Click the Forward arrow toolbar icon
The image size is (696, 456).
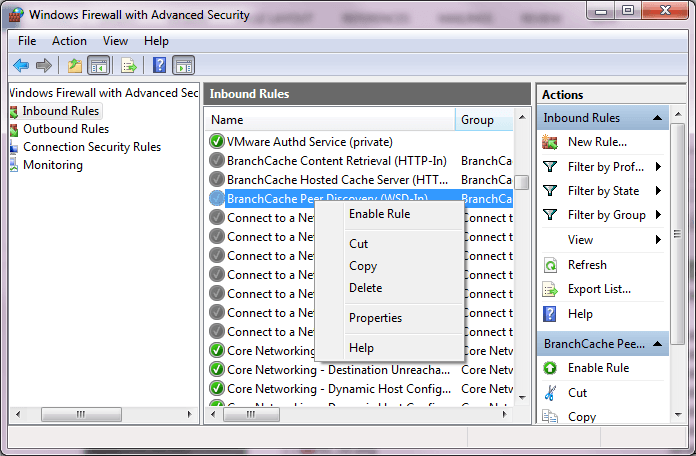click(44, 66)
